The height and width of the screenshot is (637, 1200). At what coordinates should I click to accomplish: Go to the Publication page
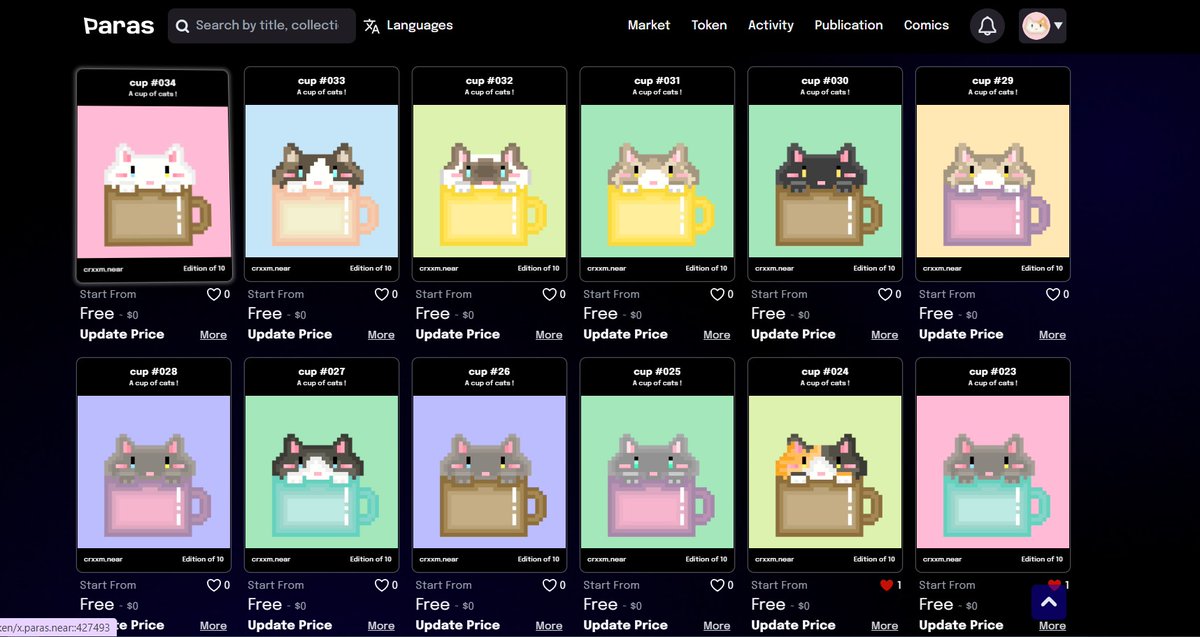pos(849,25)
